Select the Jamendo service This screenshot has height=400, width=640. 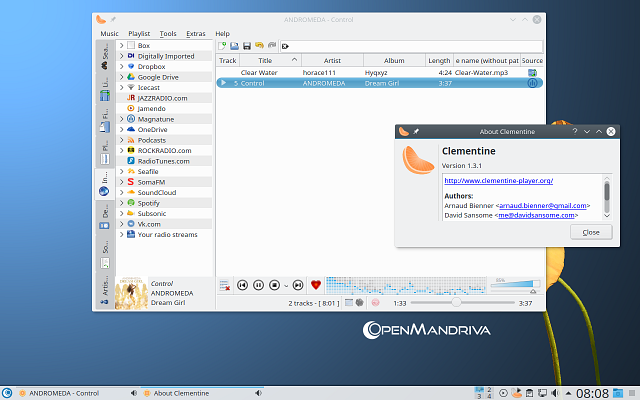151,109
